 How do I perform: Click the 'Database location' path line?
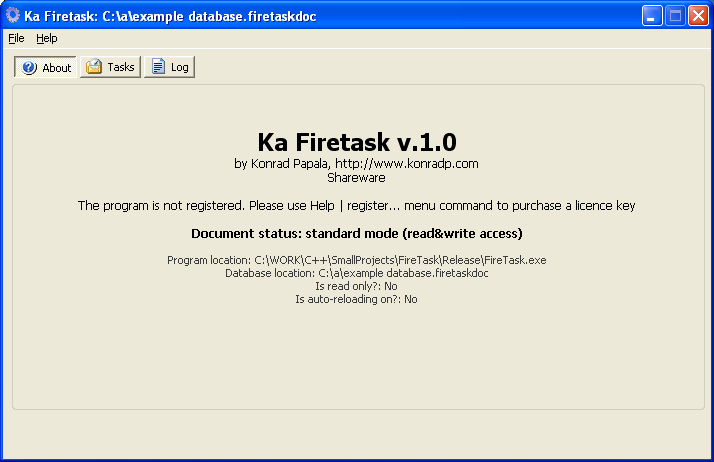click(x=357, y=273)
